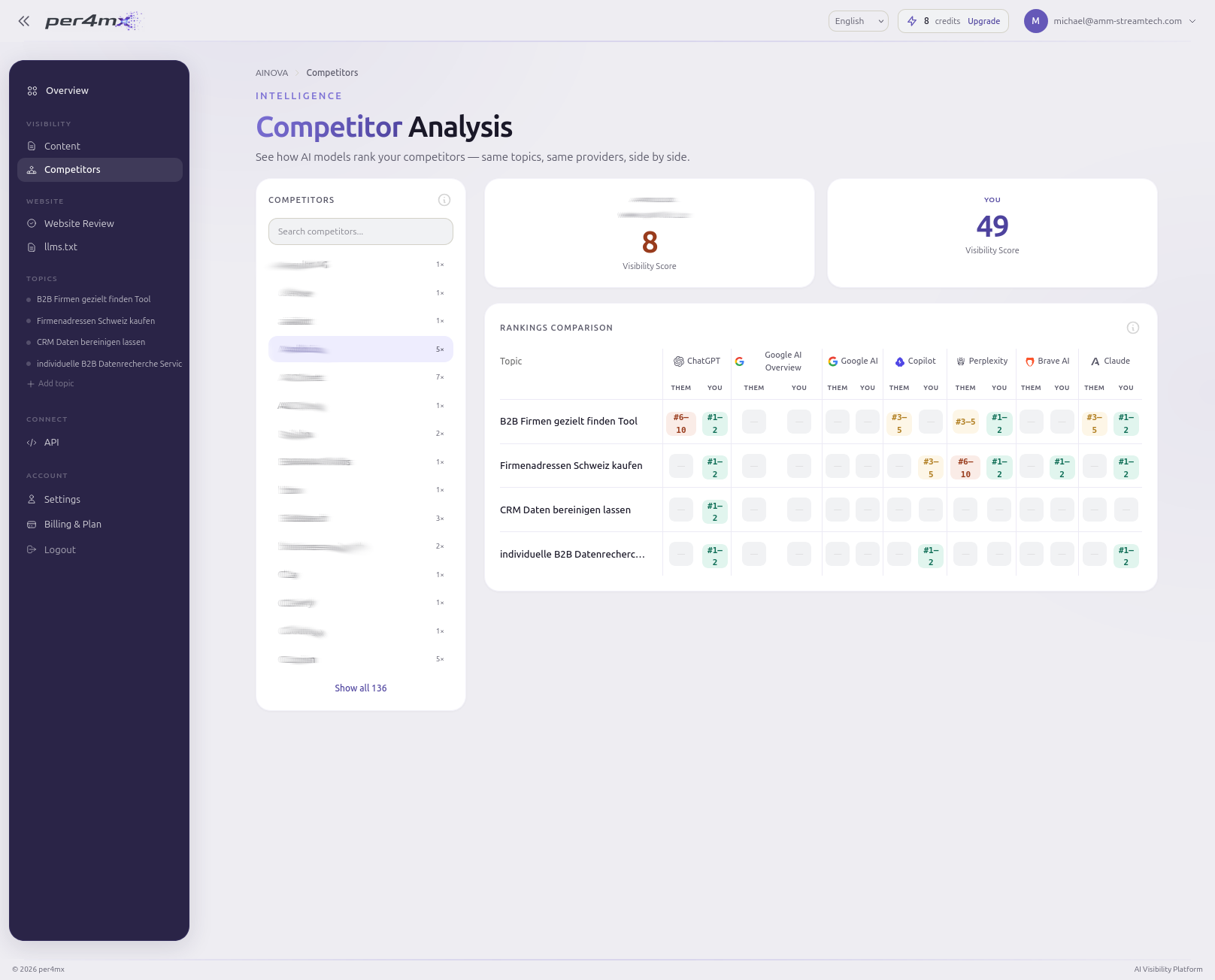1215x980 pixels.
Task: Click the Website Review checkmark icon
Action: 31,223
